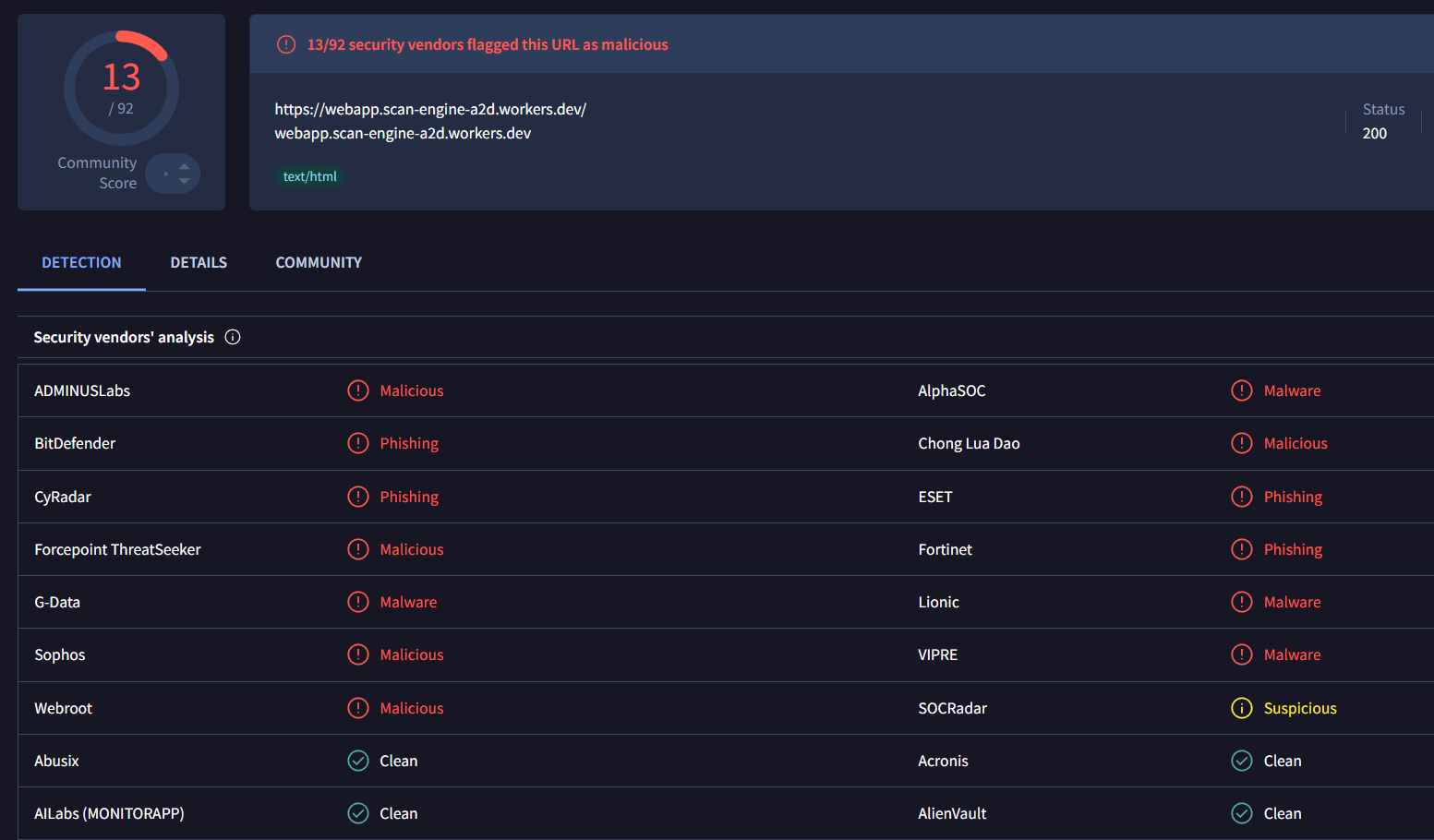The image size is (1434, 840).
Task: Click Webroot malicious alert icon
Action: [x=358, y=708]
